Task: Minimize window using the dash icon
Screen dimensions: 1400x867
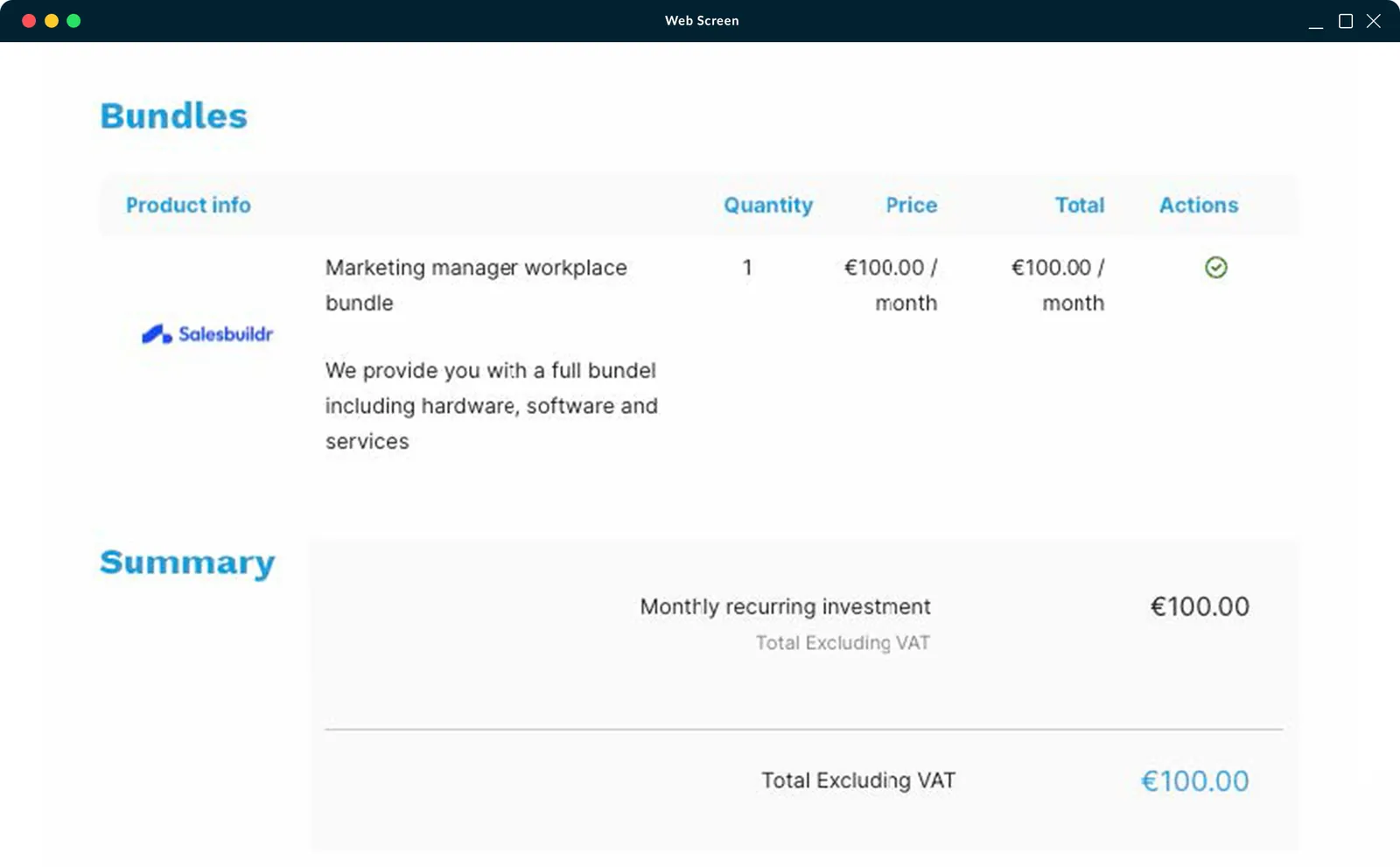Action: [1316, 27]
